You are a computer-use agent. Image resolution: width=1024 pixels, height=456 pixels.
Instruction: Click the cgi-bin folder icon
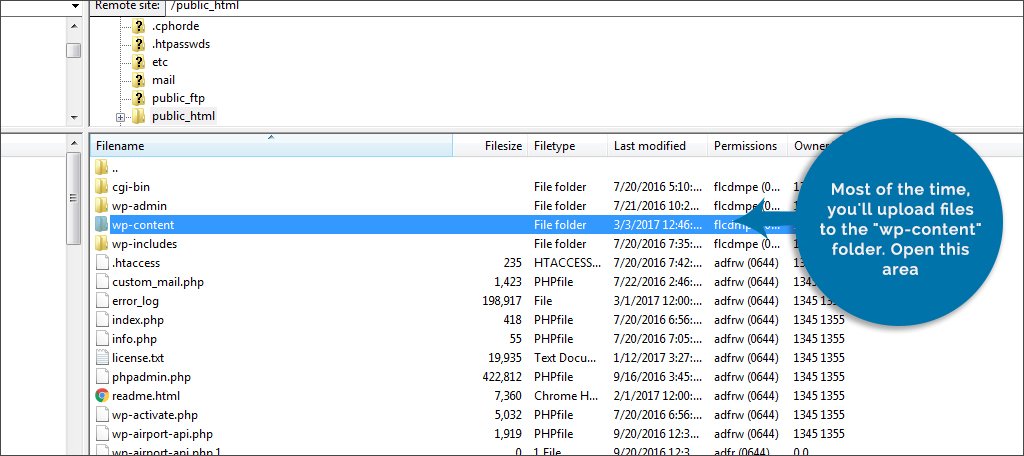(x=101, y=187)
